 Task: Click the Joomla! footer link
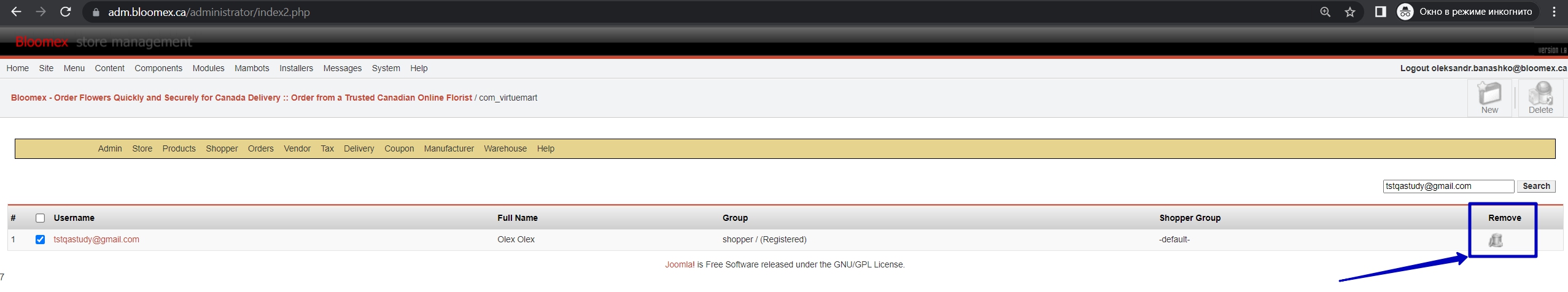coord(680,264)
